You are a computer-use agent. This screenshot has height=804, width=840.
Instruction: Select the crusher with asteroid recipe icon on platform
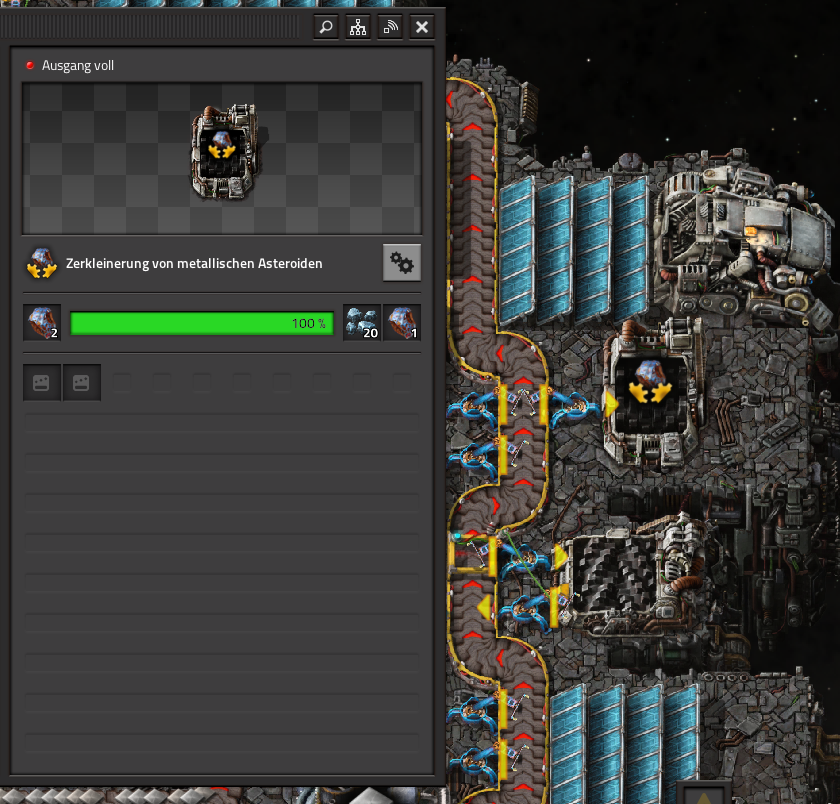(651, 394)
